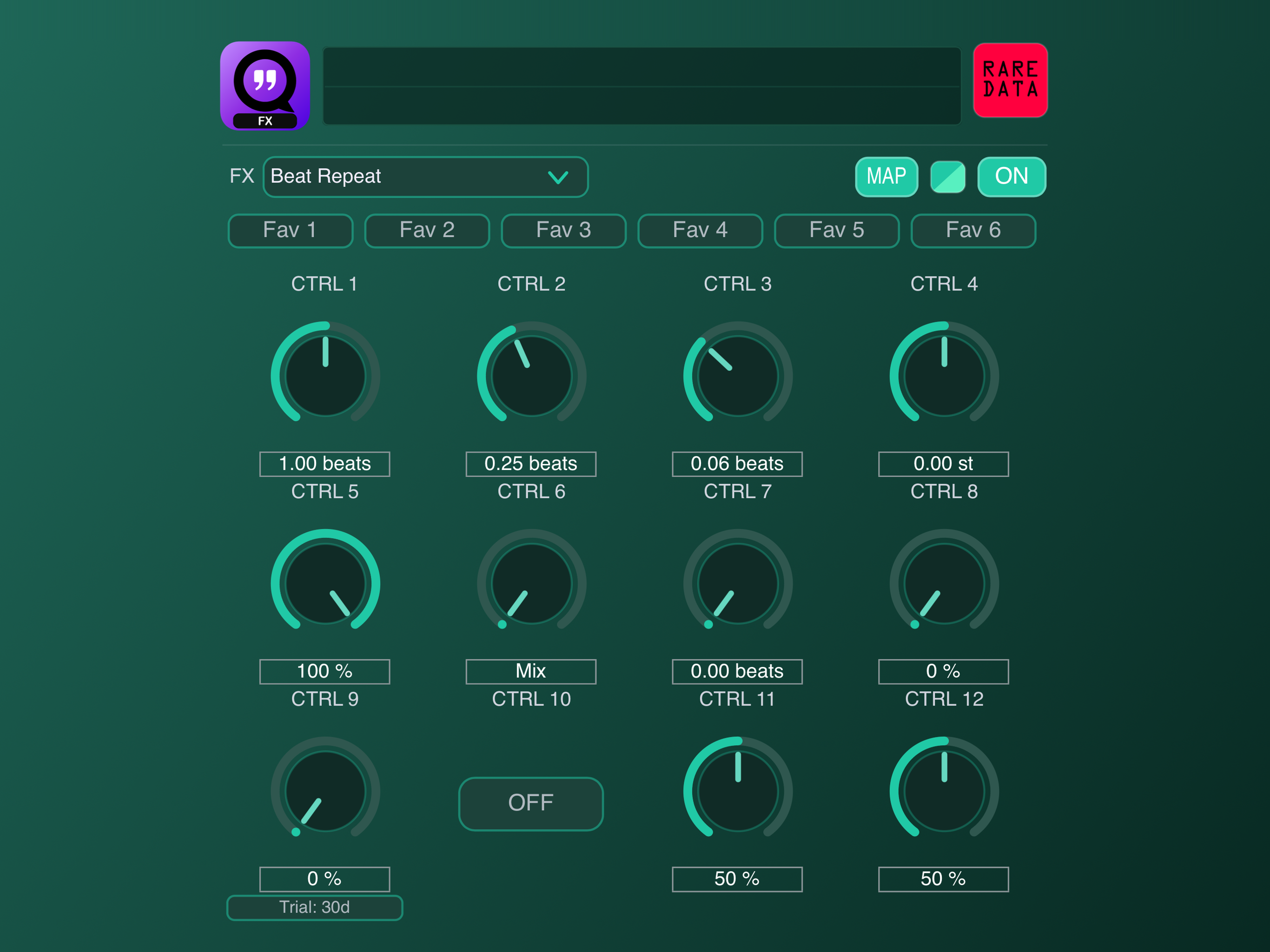This screenshot has height=952, width=1270.
Task: Click the CTRL 1 label
Action: click(324, 284)
